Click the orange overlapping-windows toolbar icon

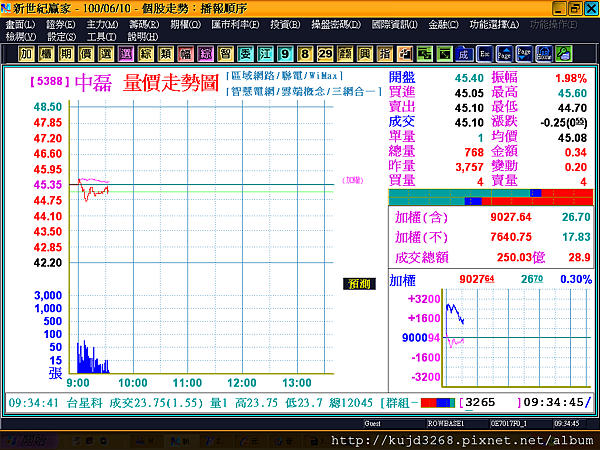(x=404, y=54)
